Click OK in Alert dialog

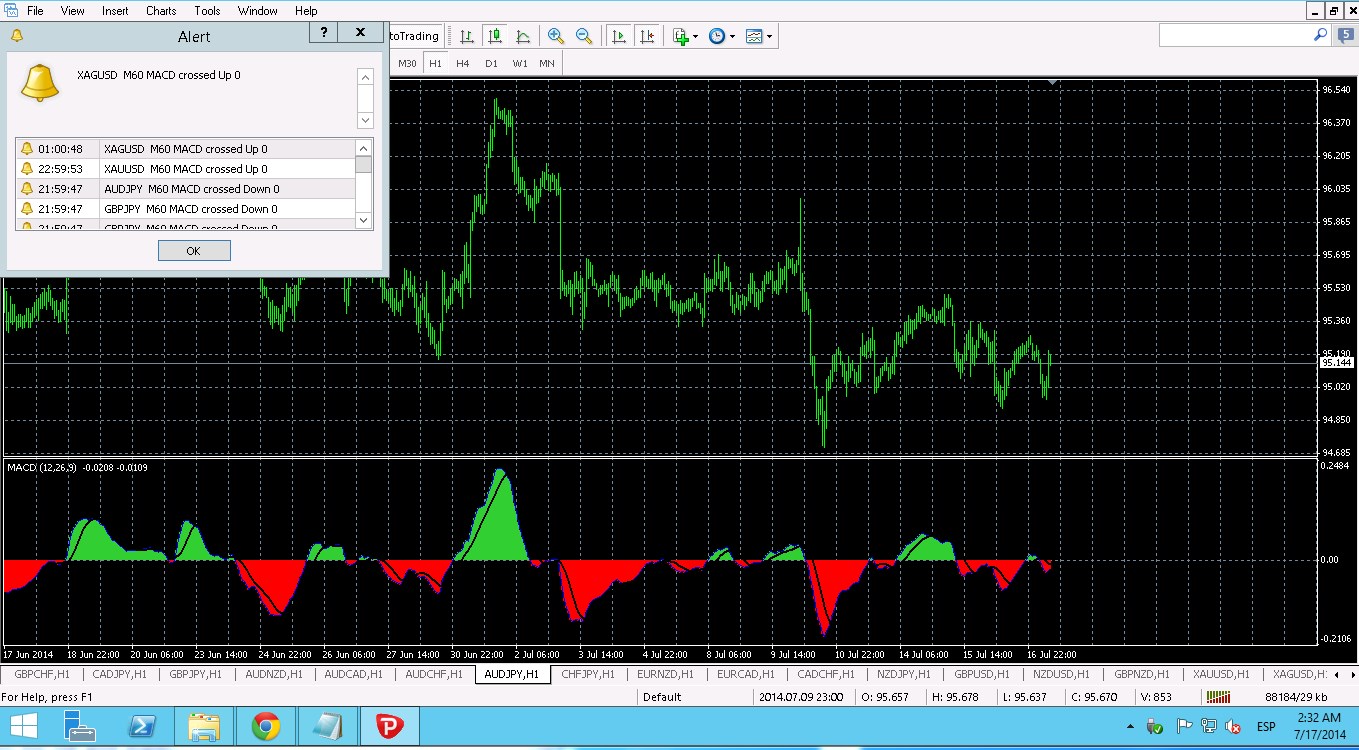(x=194, y=251)
